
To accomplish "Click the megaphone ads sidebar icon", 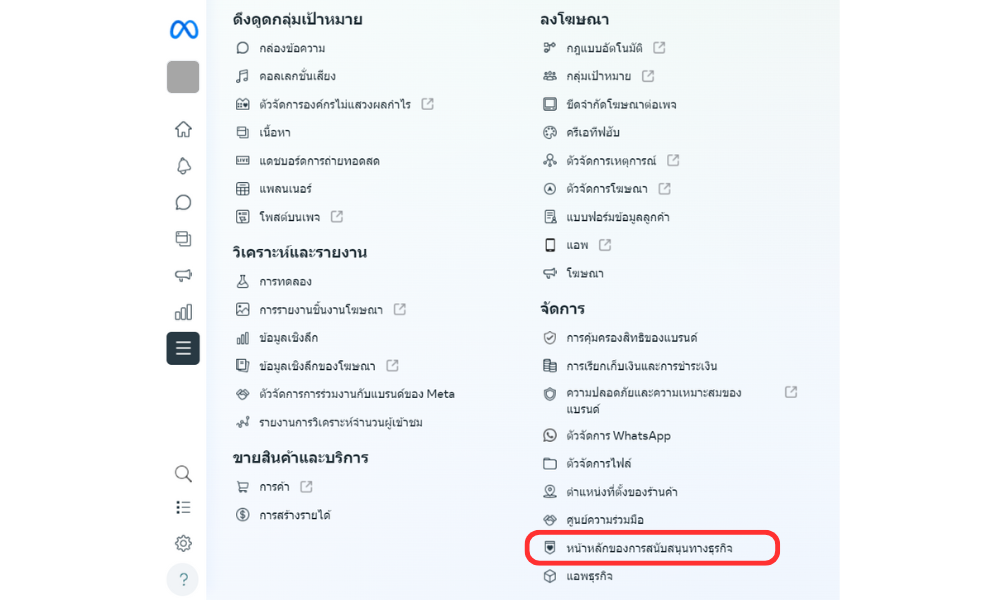I will pyautogui.click(x=183, y=275).
